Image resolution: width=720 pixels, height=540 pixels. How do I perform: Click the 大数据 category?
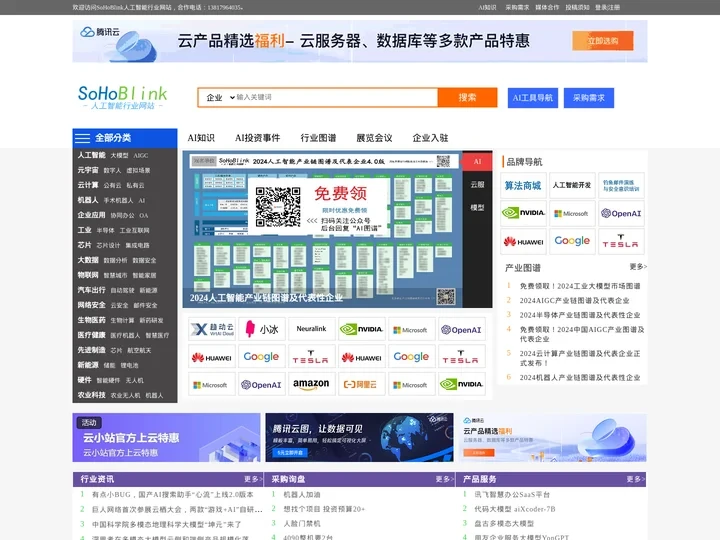pyautogui.click(x=88, y=260)
